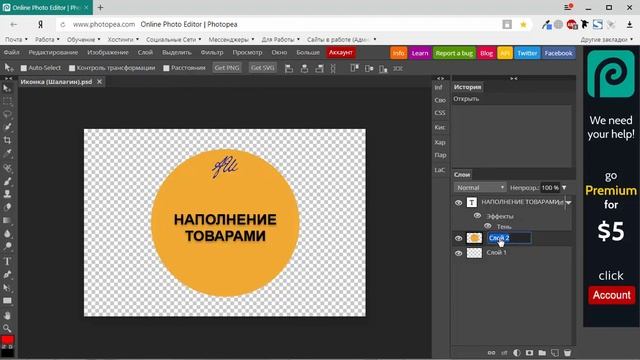Open the Почта bookmarks folder
Screen dimensions: 640x360
point(16,40)
